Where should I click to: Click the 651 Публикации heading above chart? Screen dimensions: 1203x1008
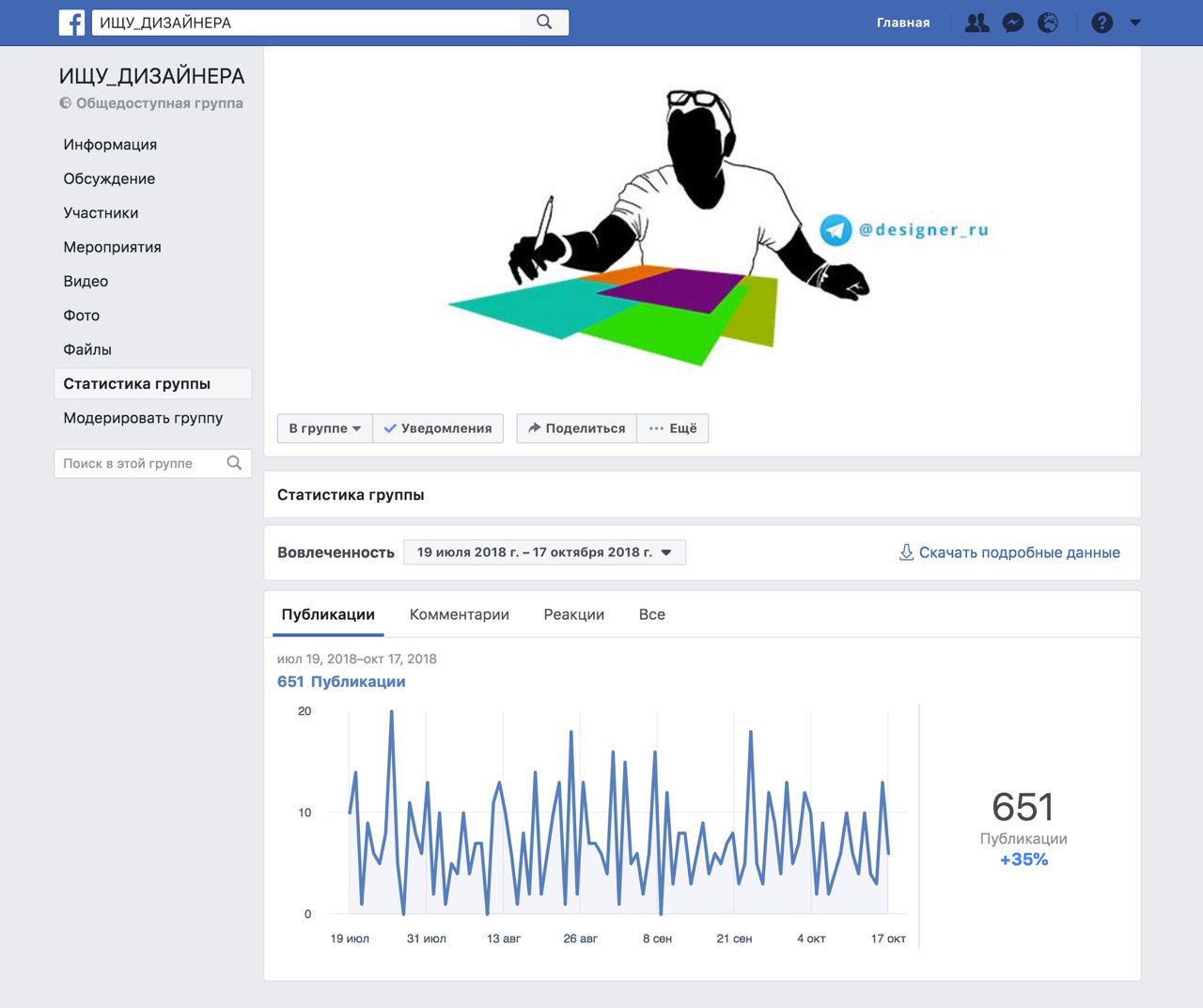(x=341, y=682)
